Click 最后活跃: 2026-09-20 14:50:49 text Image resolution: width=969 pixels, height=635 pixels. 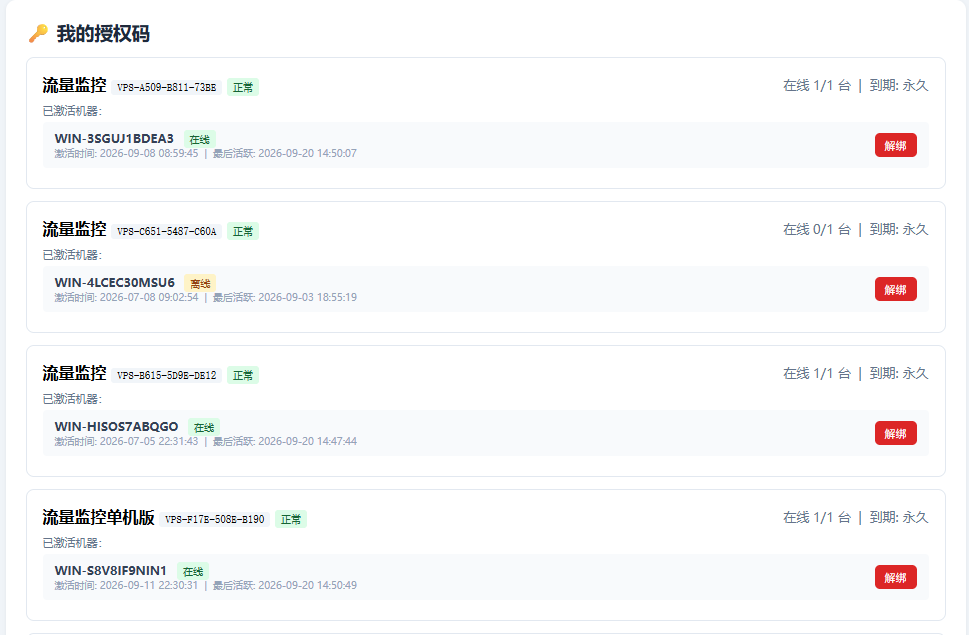click(x=285, y=585)
